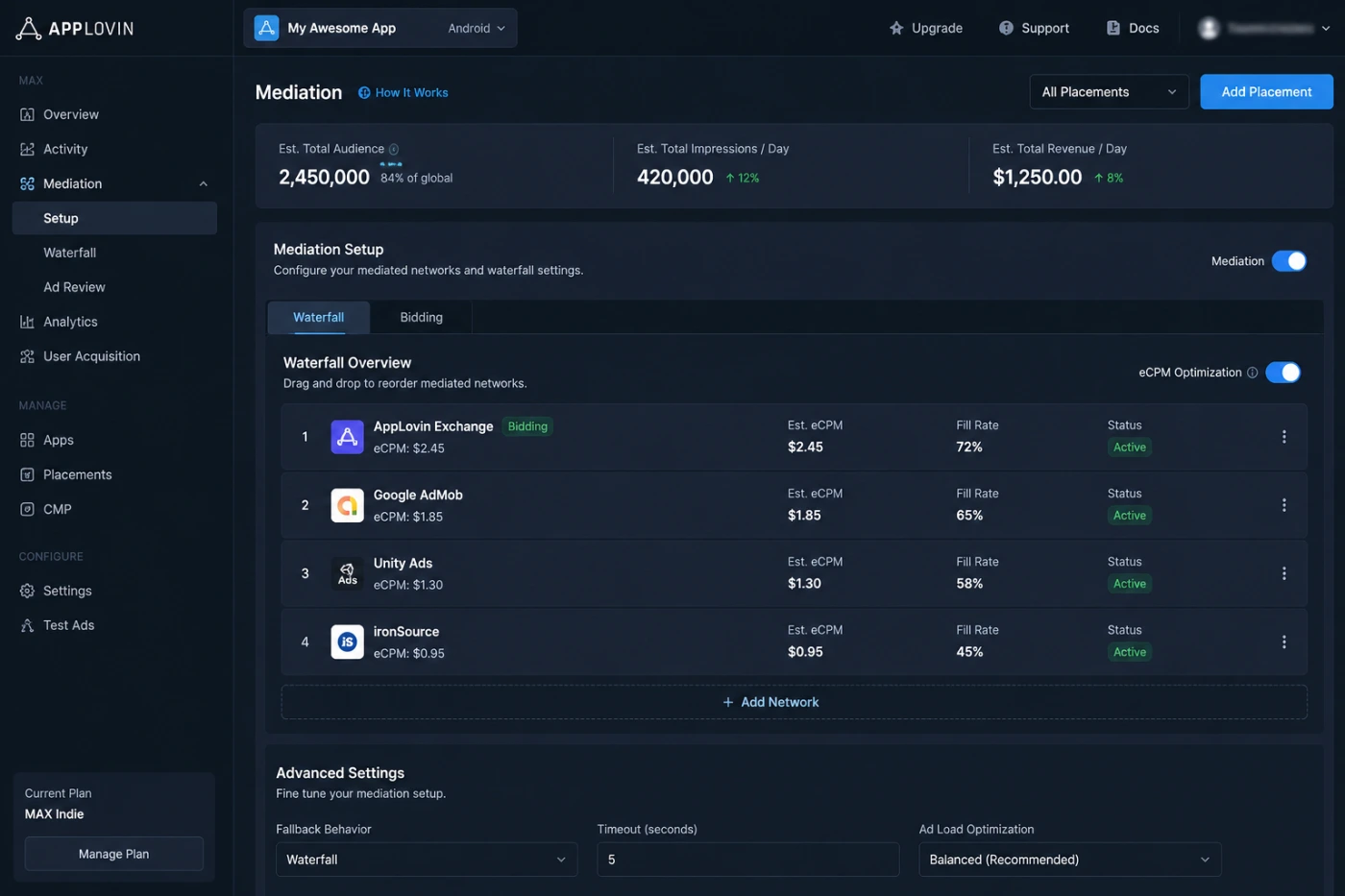The image size is (1345, 896).
Task: Click the Docs document icon
Action: coord(1113,28)
